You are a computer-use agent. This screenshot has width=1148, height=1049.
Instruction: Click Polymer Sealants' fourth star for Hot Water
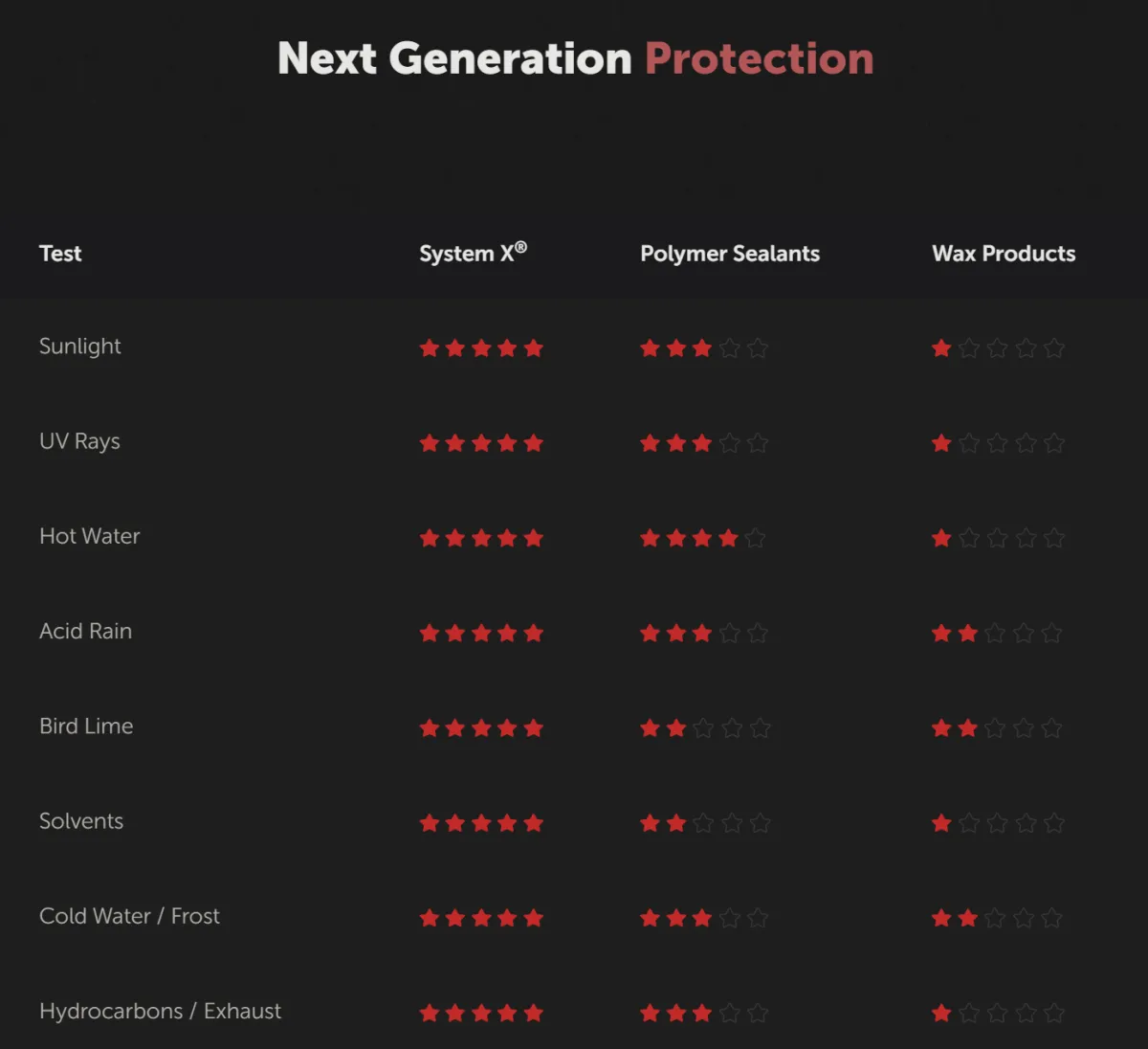coord(728,538)
